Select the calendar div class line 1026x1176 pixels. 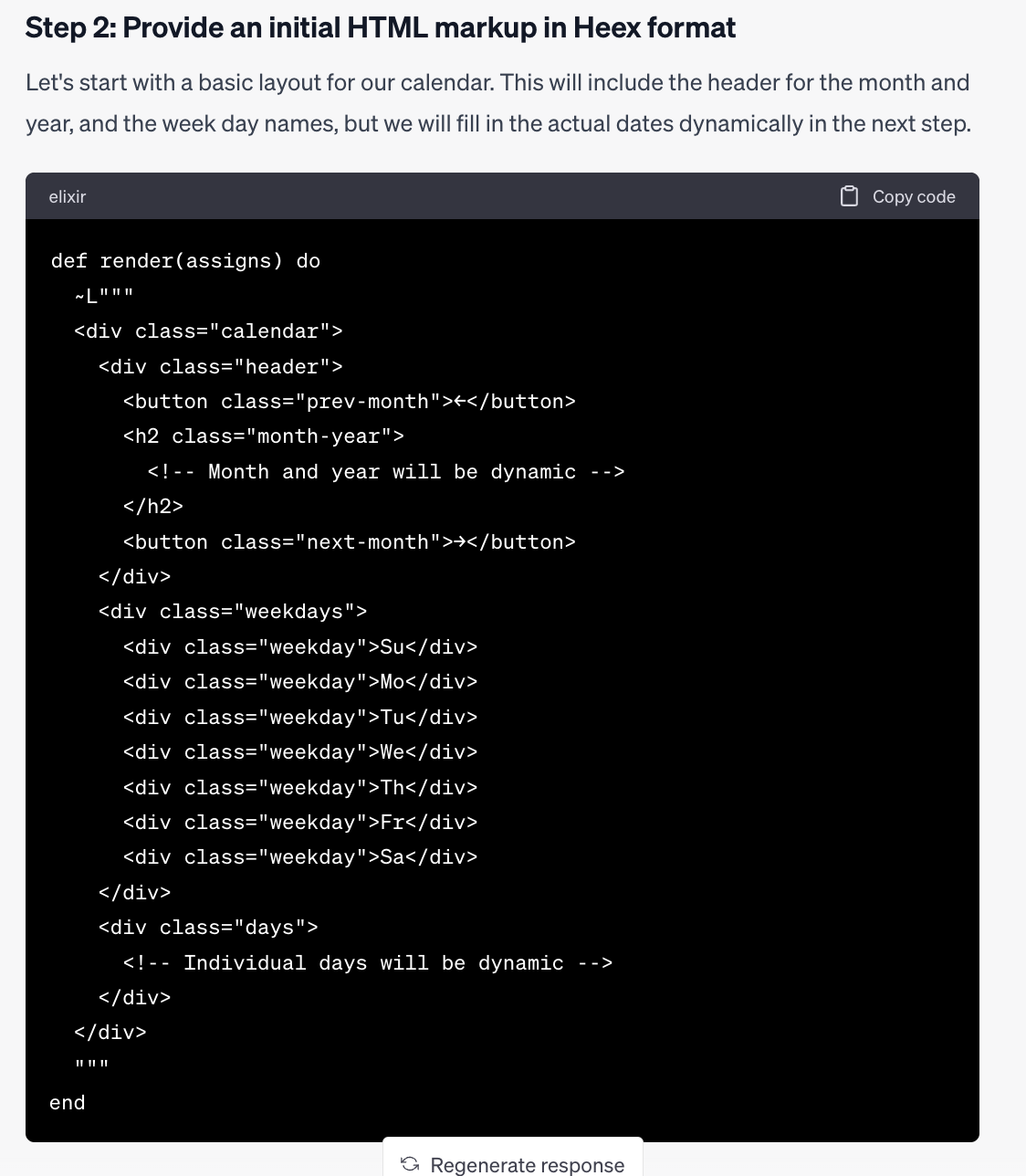point(208,331)
